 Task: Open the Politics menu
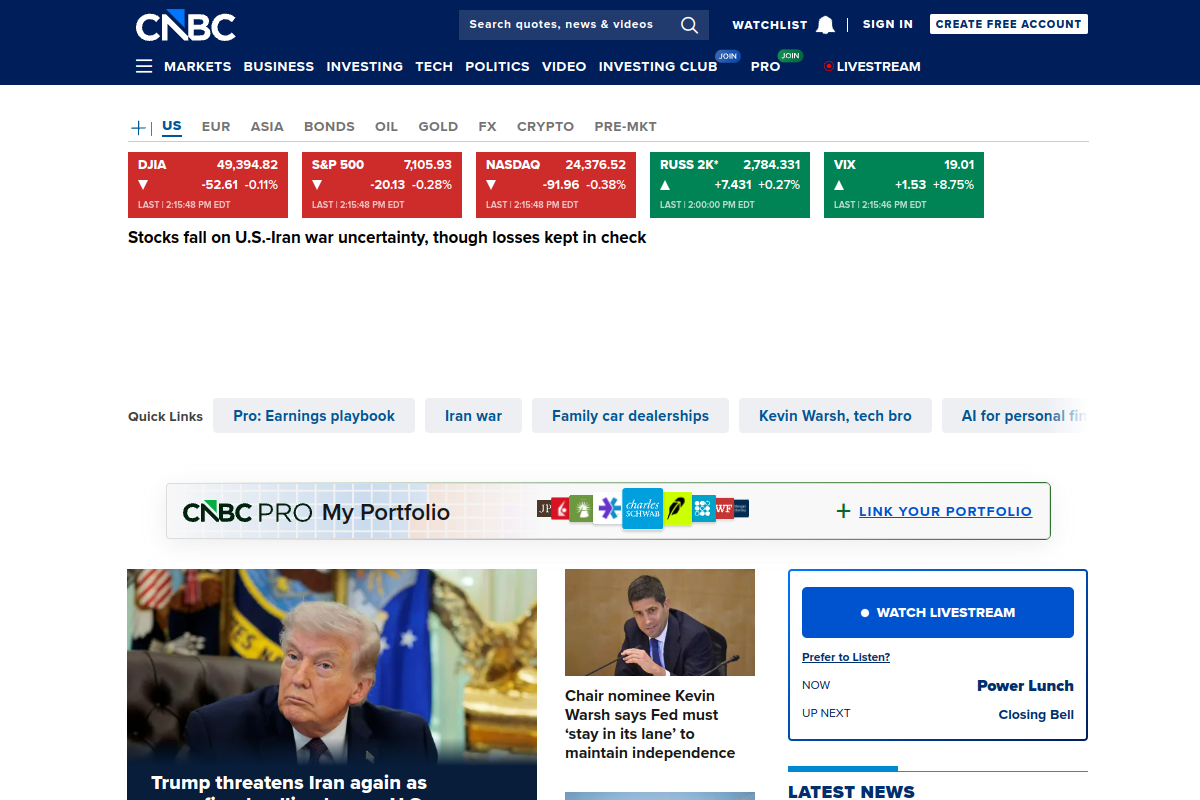click(497, 67)
